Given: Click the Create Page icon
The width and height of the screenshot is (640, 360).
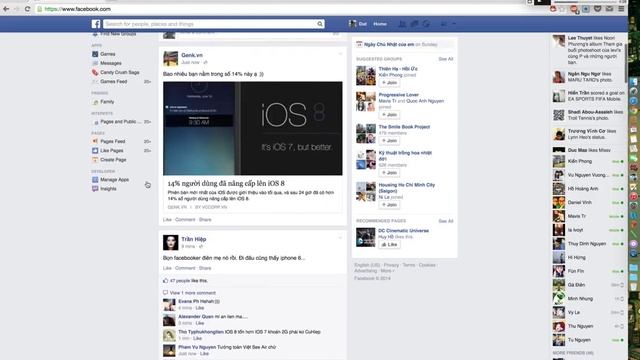Looking at the screenshot, I should 95,160.
